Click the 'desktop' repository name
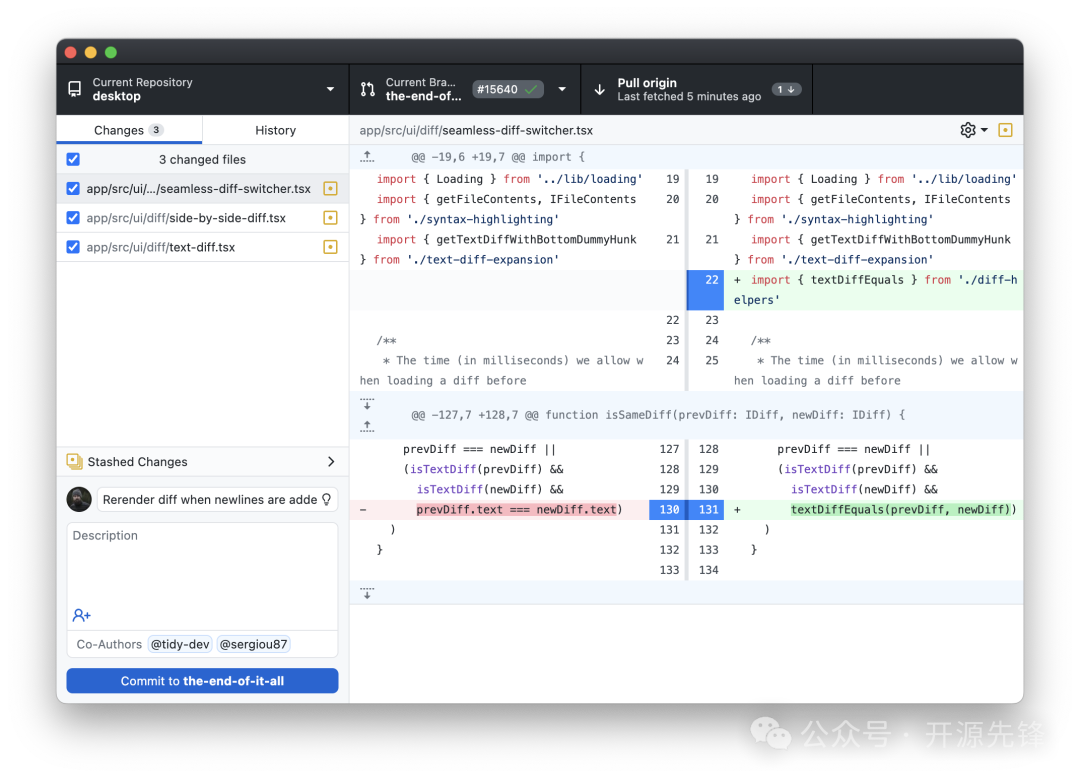1080x778 pixels. (x=116, y=96)
